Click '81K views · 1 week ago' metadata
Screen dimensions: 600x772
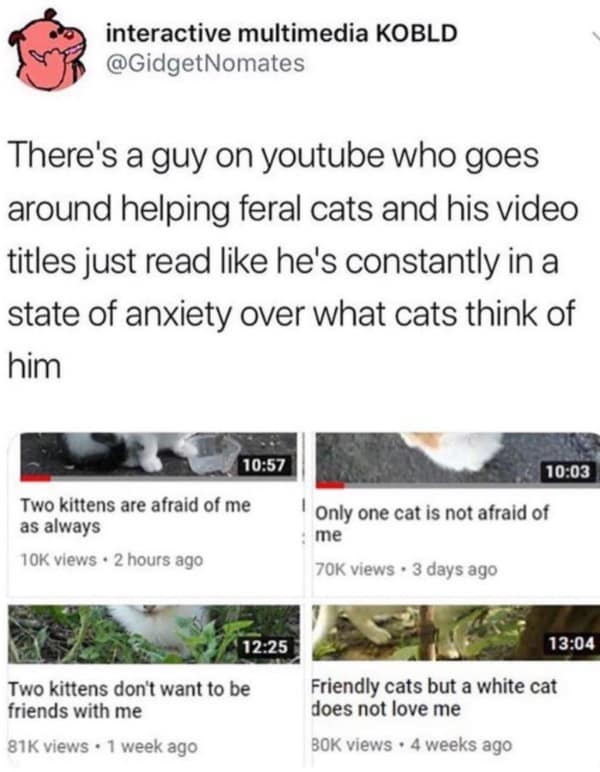pyautogui.click(x=102, y=746)
